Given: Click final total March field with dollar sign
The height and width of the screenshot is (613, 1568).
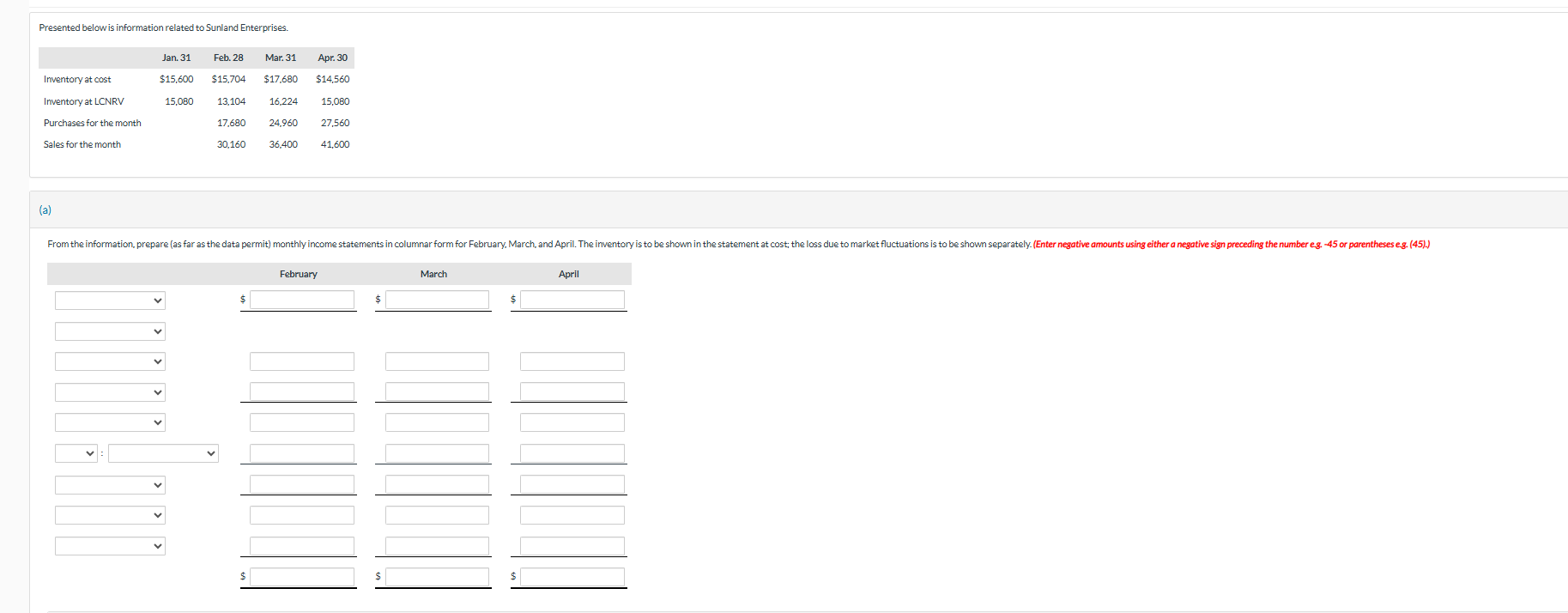Looking at the screenshot, I should tap(437, 577).
